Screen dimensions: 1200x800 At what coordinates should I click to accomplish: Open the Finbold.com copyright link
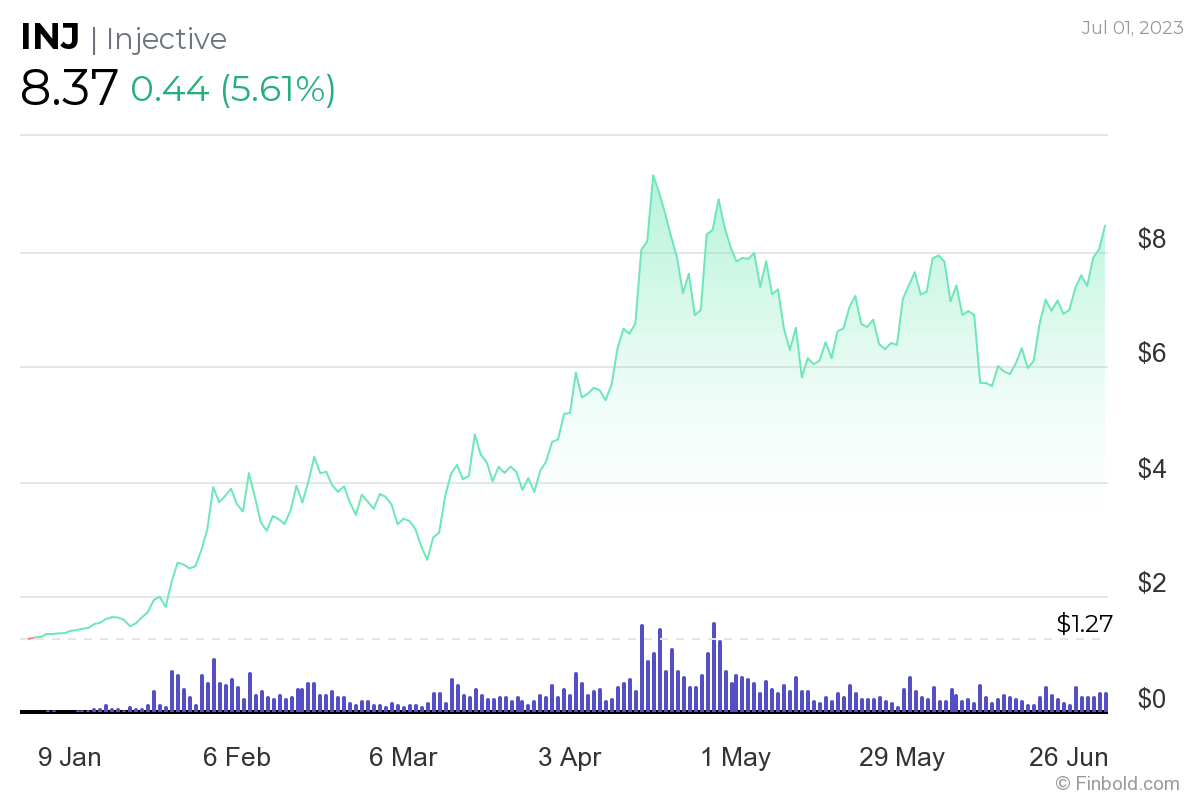click(x=1117, y=783)
